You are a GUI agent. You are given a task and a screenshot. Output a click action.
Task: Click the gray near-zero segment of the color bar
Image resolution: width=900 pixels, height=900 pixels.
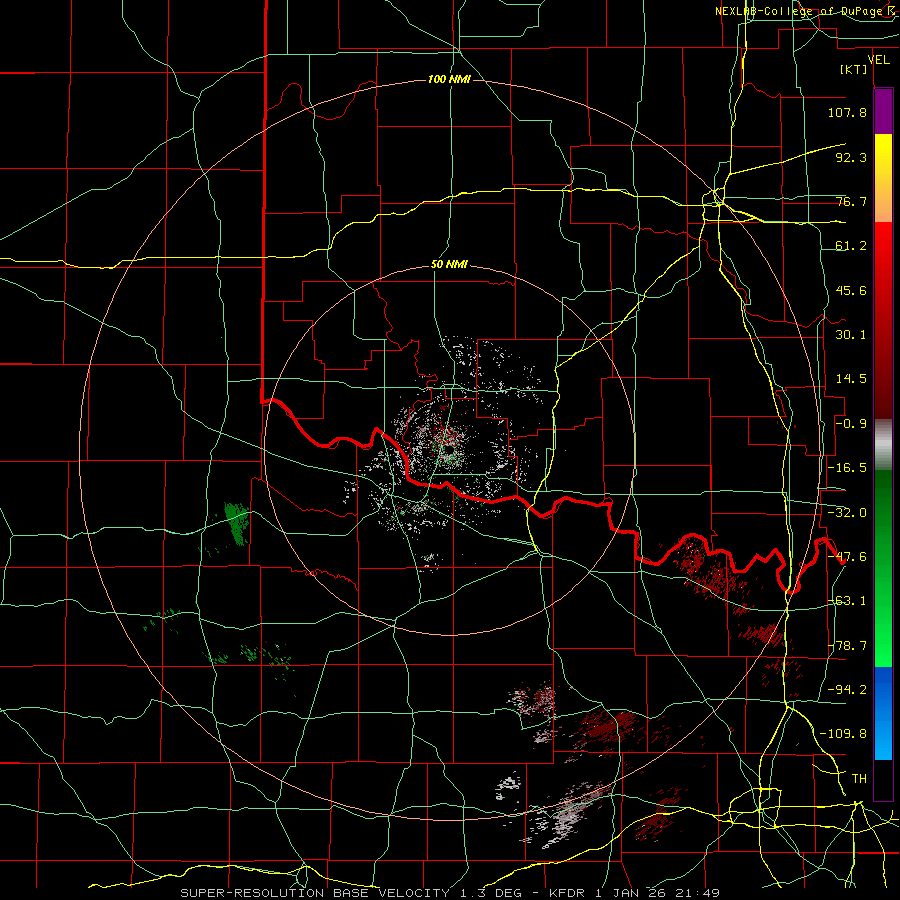(883, 445)
